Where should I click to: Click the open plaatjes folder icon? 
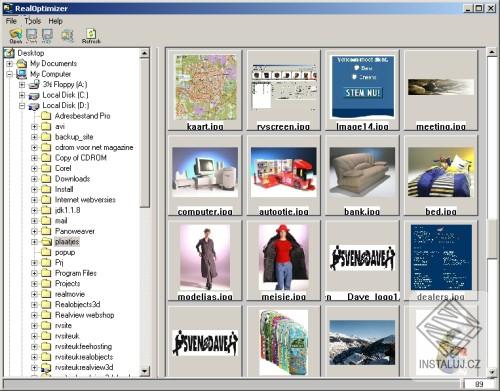coord(46,242)
